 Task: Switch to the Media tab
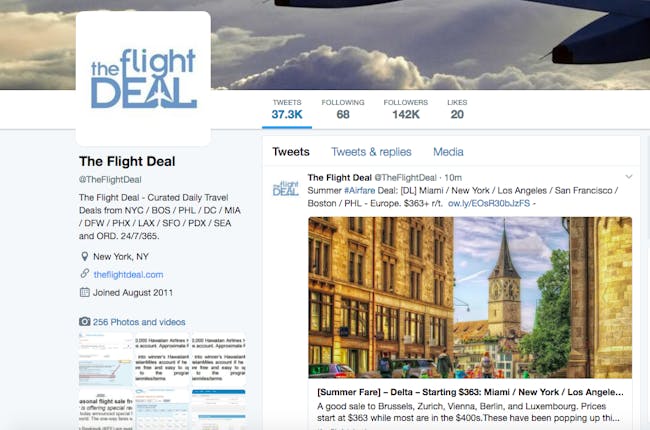(448, 152)
